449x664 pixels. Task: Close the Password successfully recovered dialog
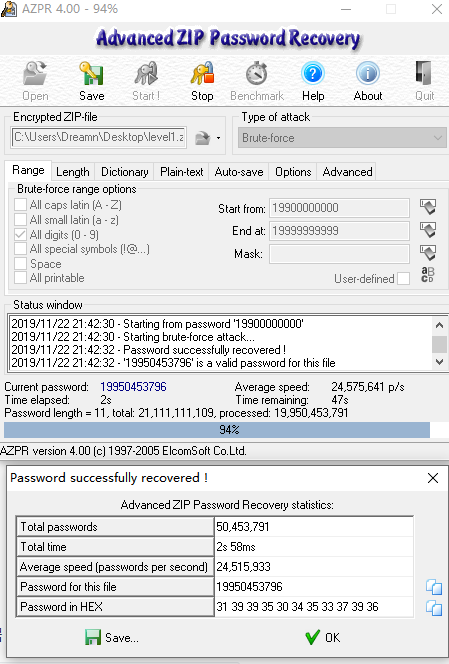point(433,478)
